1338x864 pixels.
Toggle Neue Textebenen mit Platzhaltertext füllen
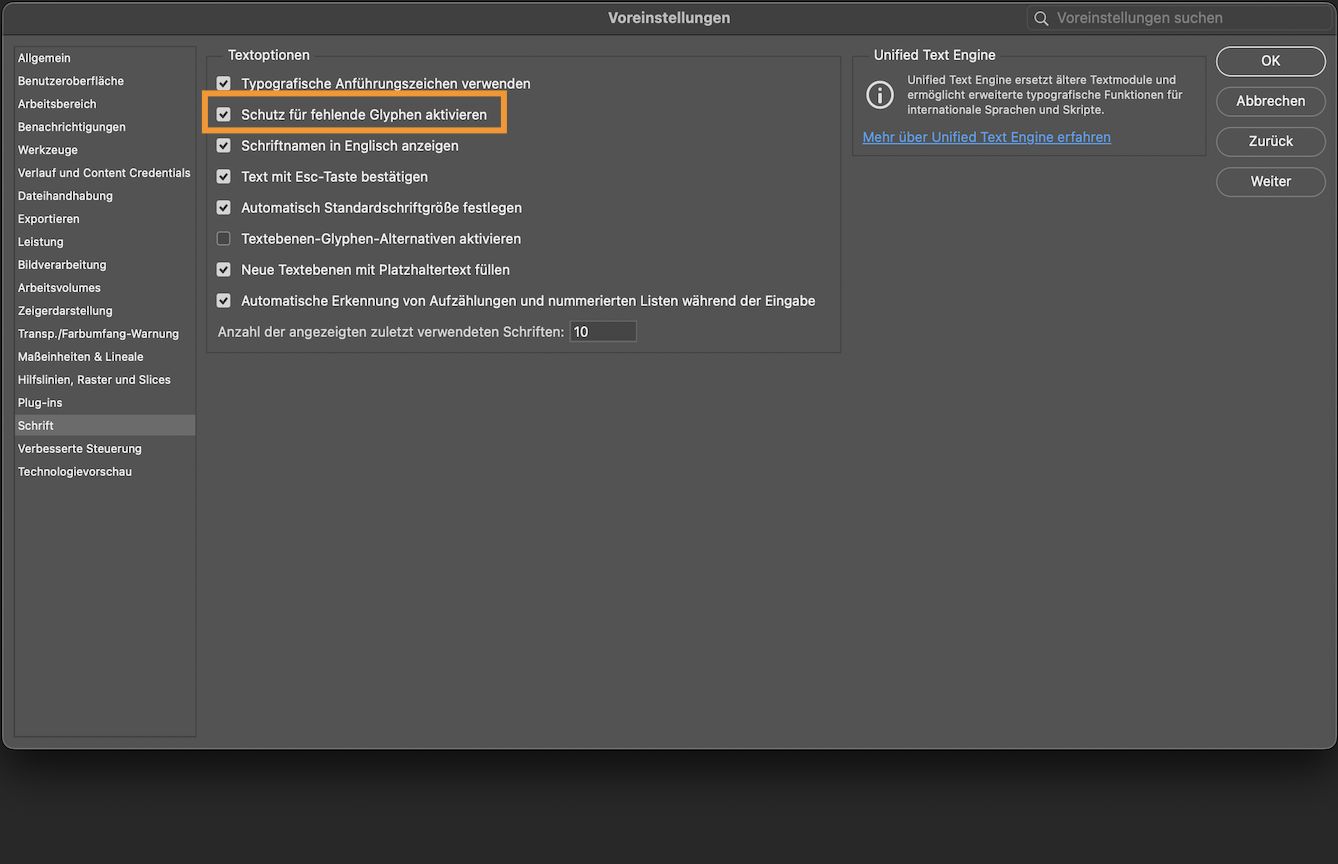pyautogui.click(x=224, y=270)
